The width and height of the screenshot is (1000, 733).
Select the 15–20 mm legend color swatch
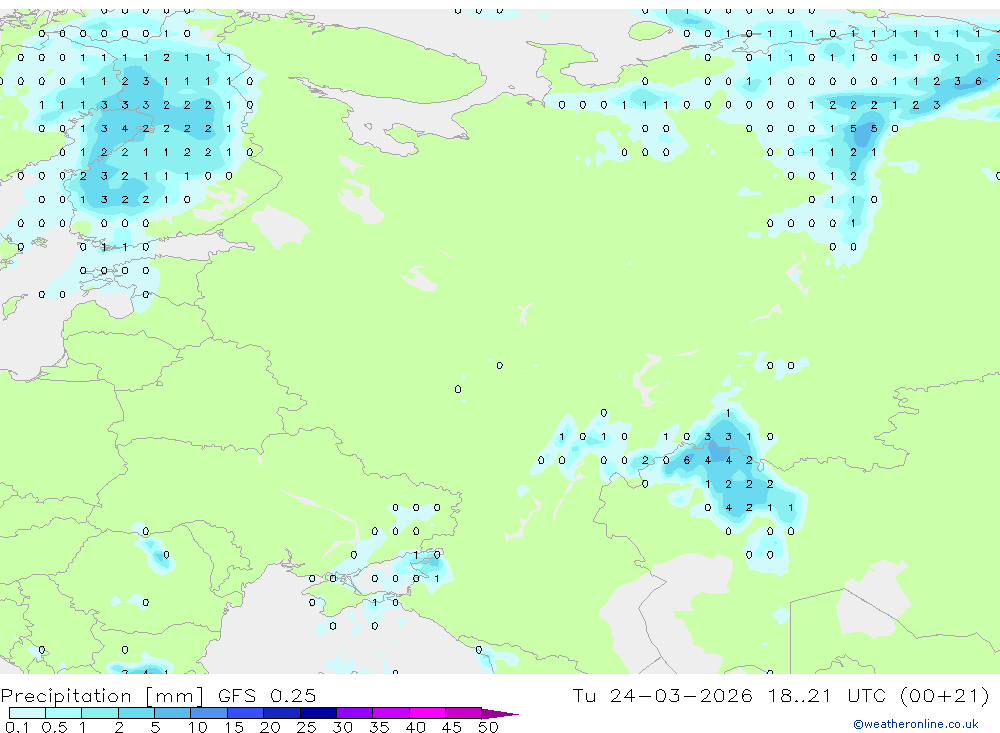click(246, 713)
